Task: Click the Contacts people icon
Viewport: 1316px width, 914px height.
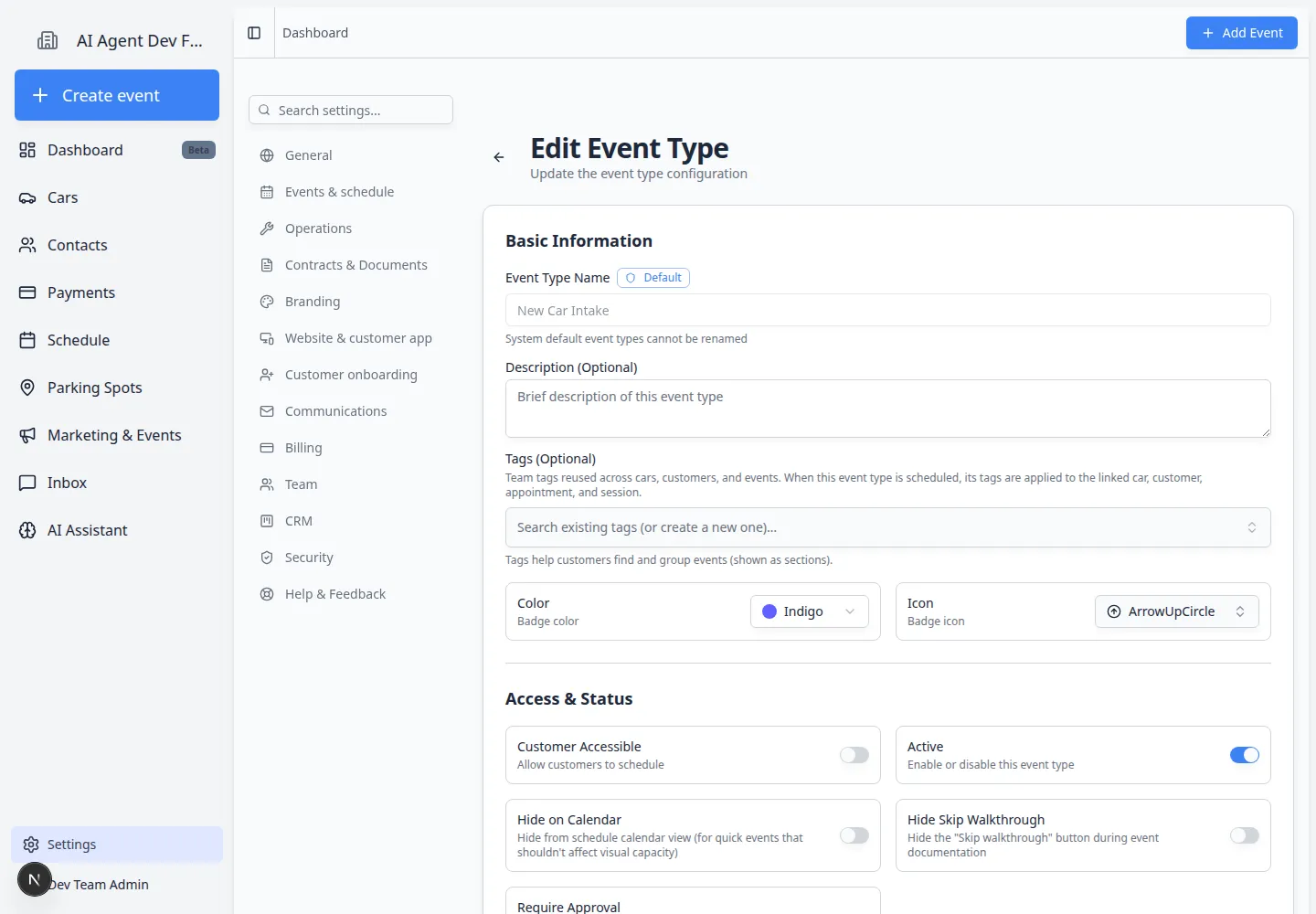Action: 27,245
